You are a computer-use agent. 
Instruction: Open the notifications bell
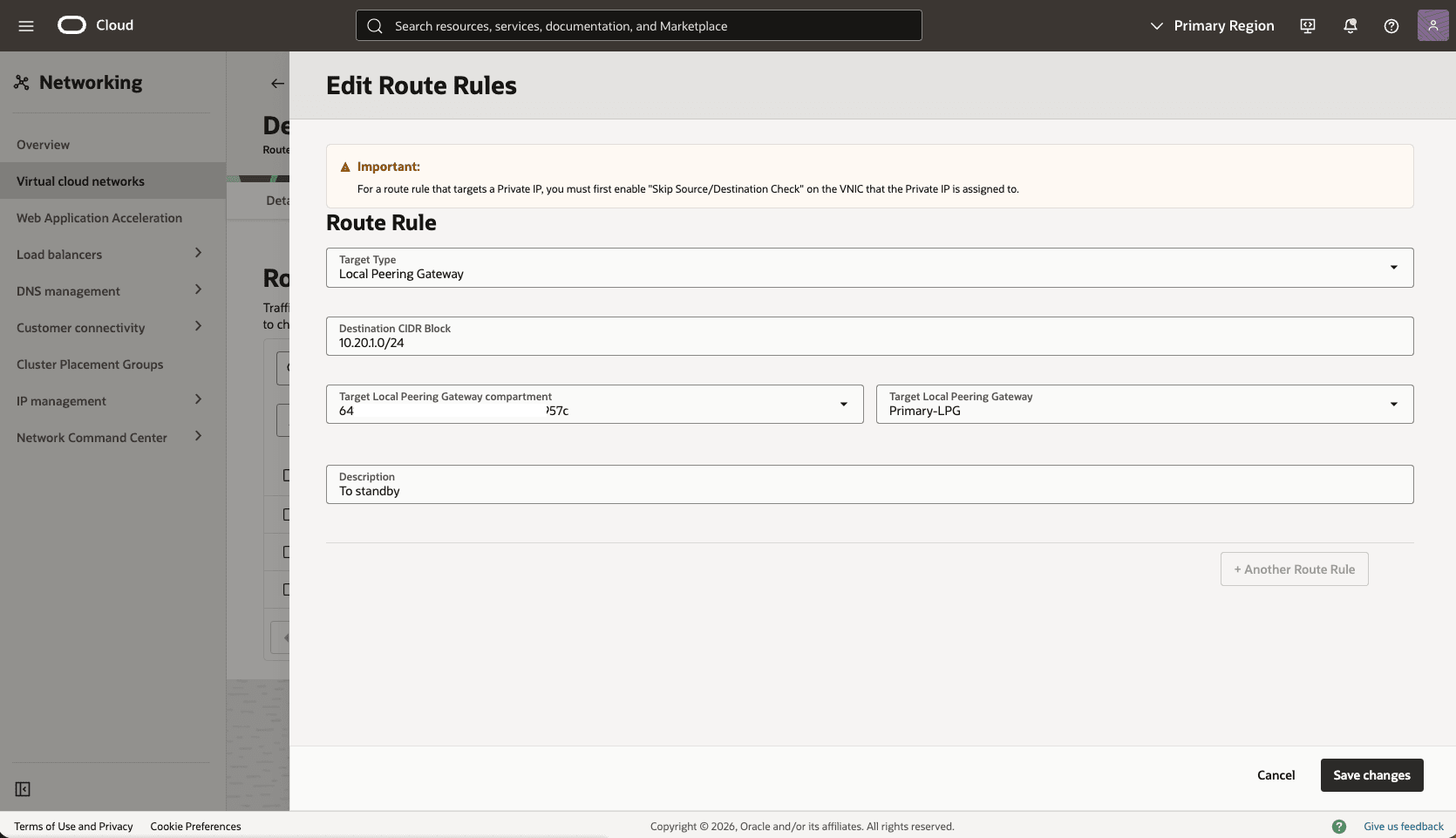coord(1349,25)
